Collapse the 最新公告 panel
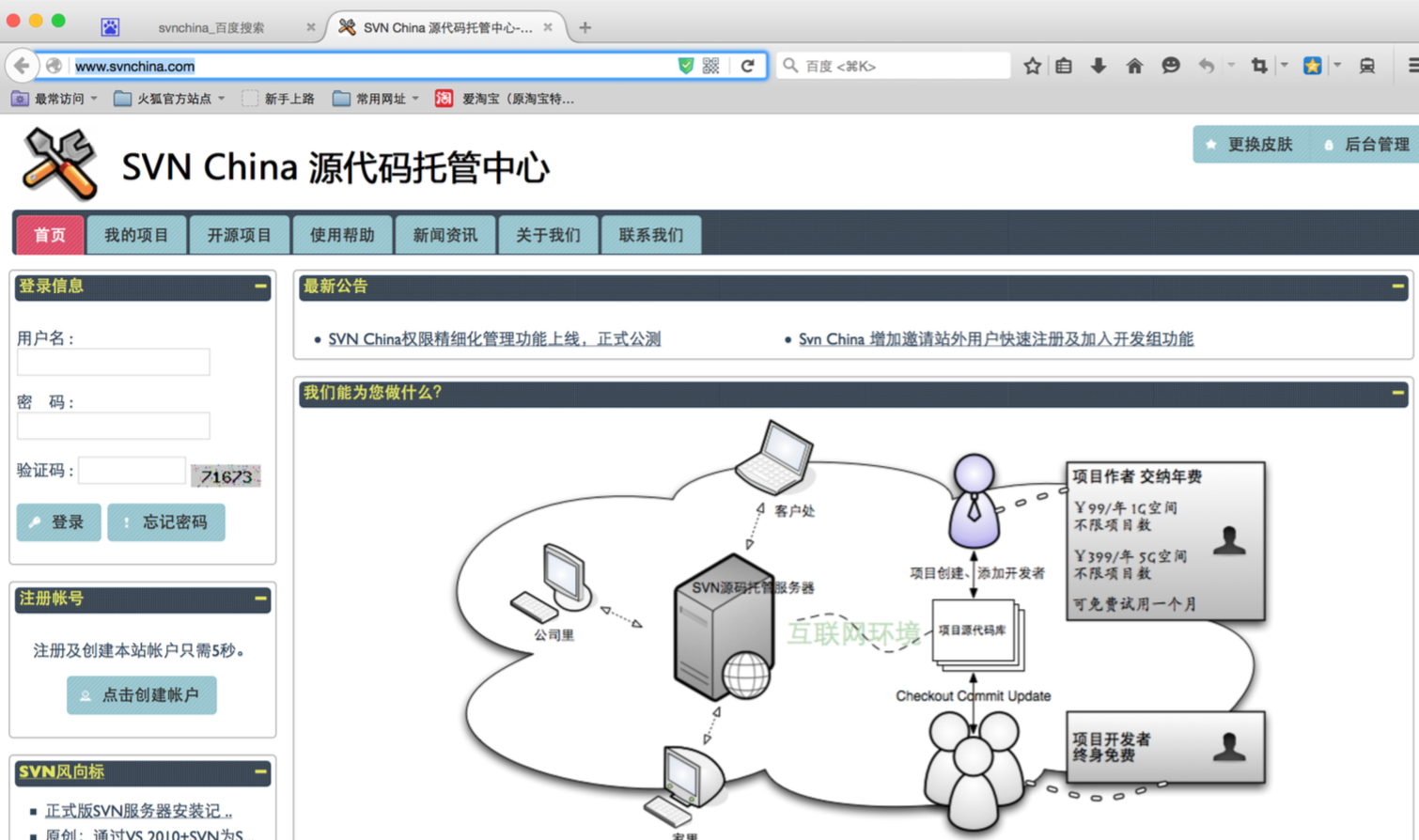 coord(1398,286)
